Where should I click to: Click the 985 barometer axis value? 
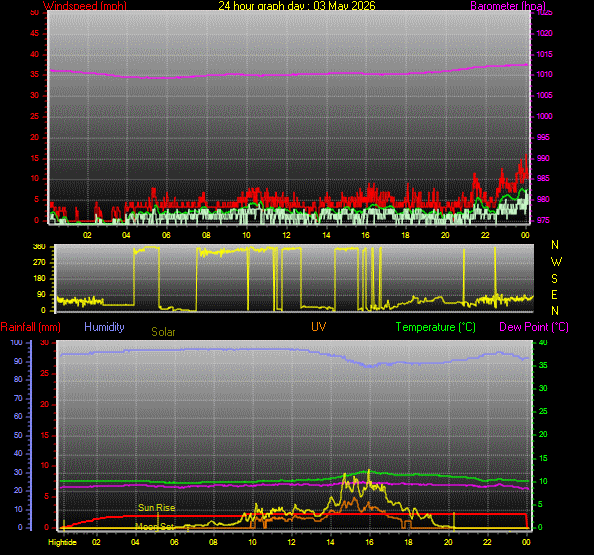point(543,178)
